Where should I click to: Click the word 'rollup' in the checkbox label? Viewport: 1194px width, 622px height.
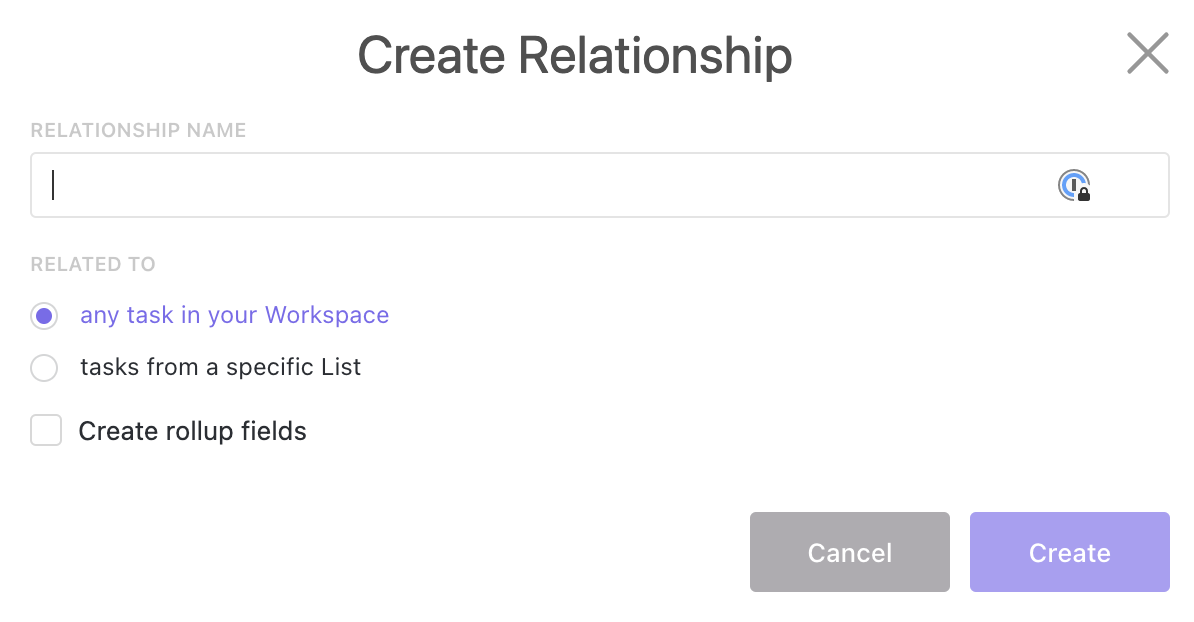(194, 431)
